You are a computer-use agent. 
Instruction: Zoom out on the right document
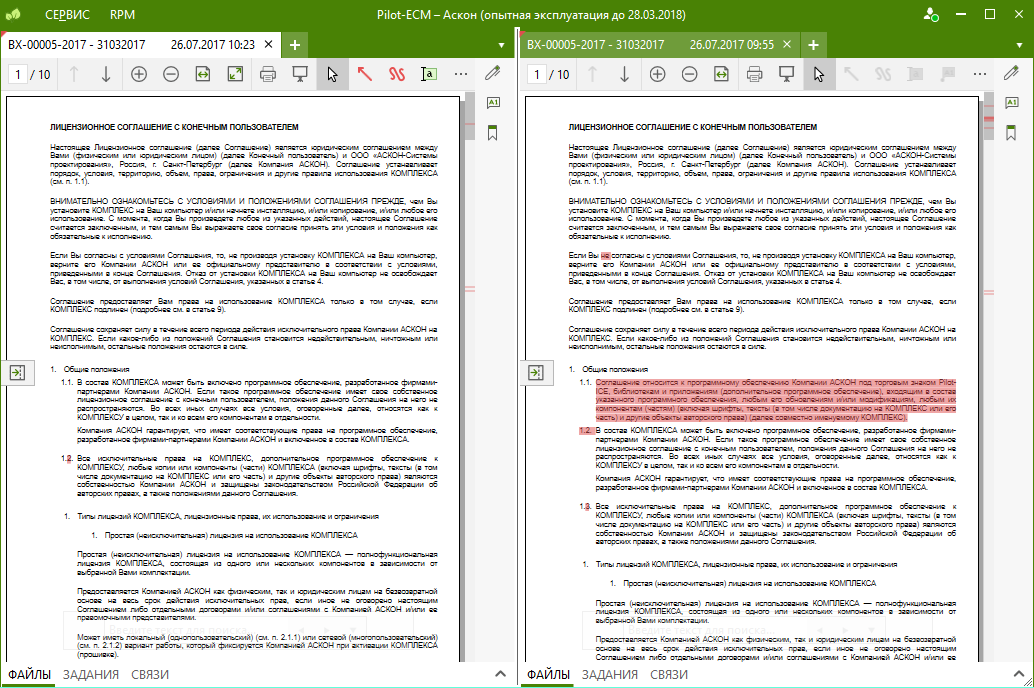click(x=689, y=74)
